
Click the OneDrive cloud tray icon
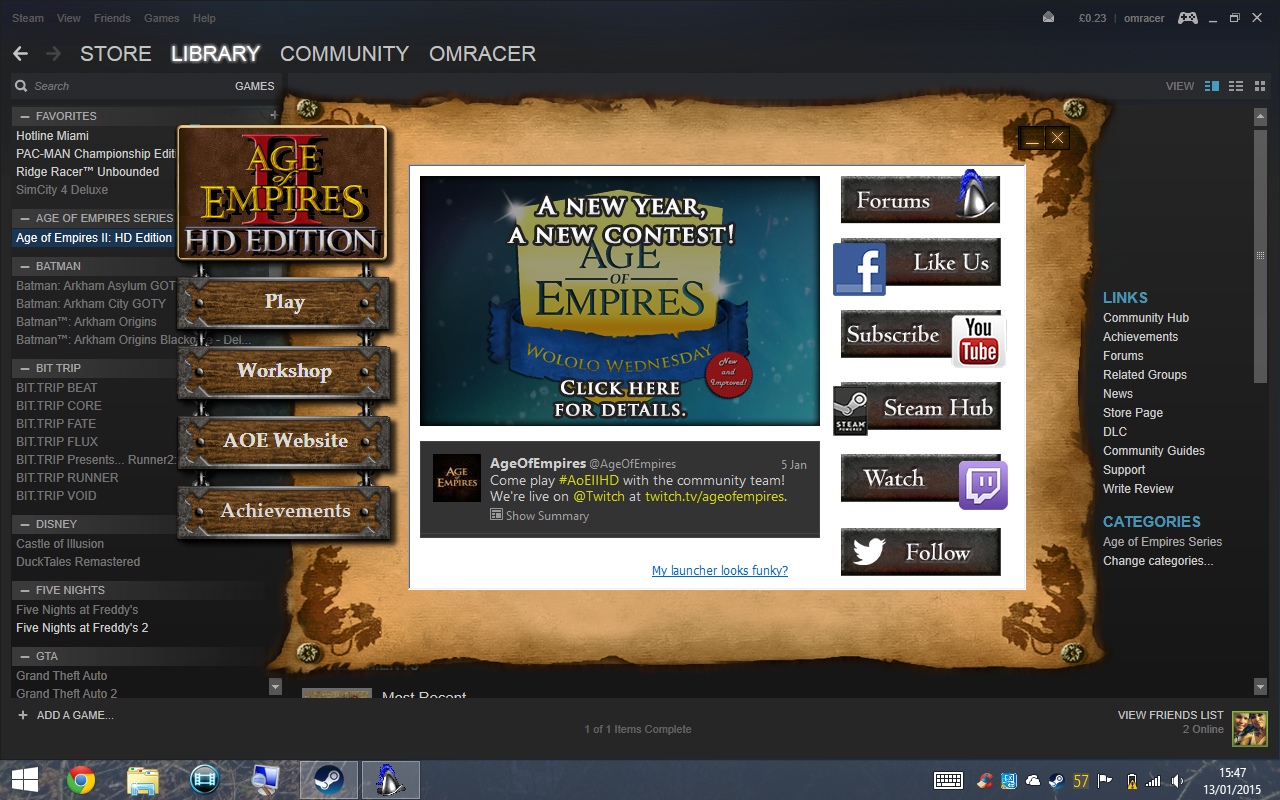pyautogui.click(x=1033, y=781)
